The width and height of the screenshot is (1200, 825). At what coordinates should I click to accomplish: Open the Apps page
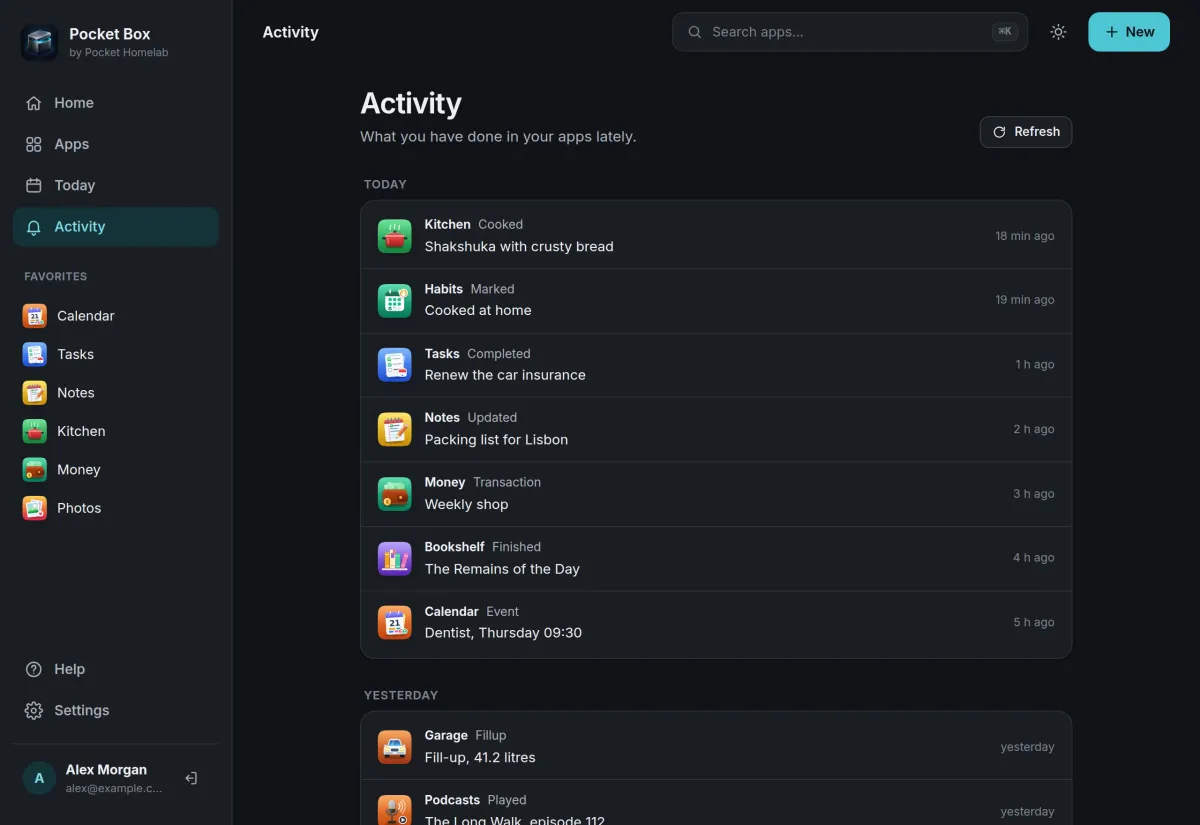click(x=116, y=144)
